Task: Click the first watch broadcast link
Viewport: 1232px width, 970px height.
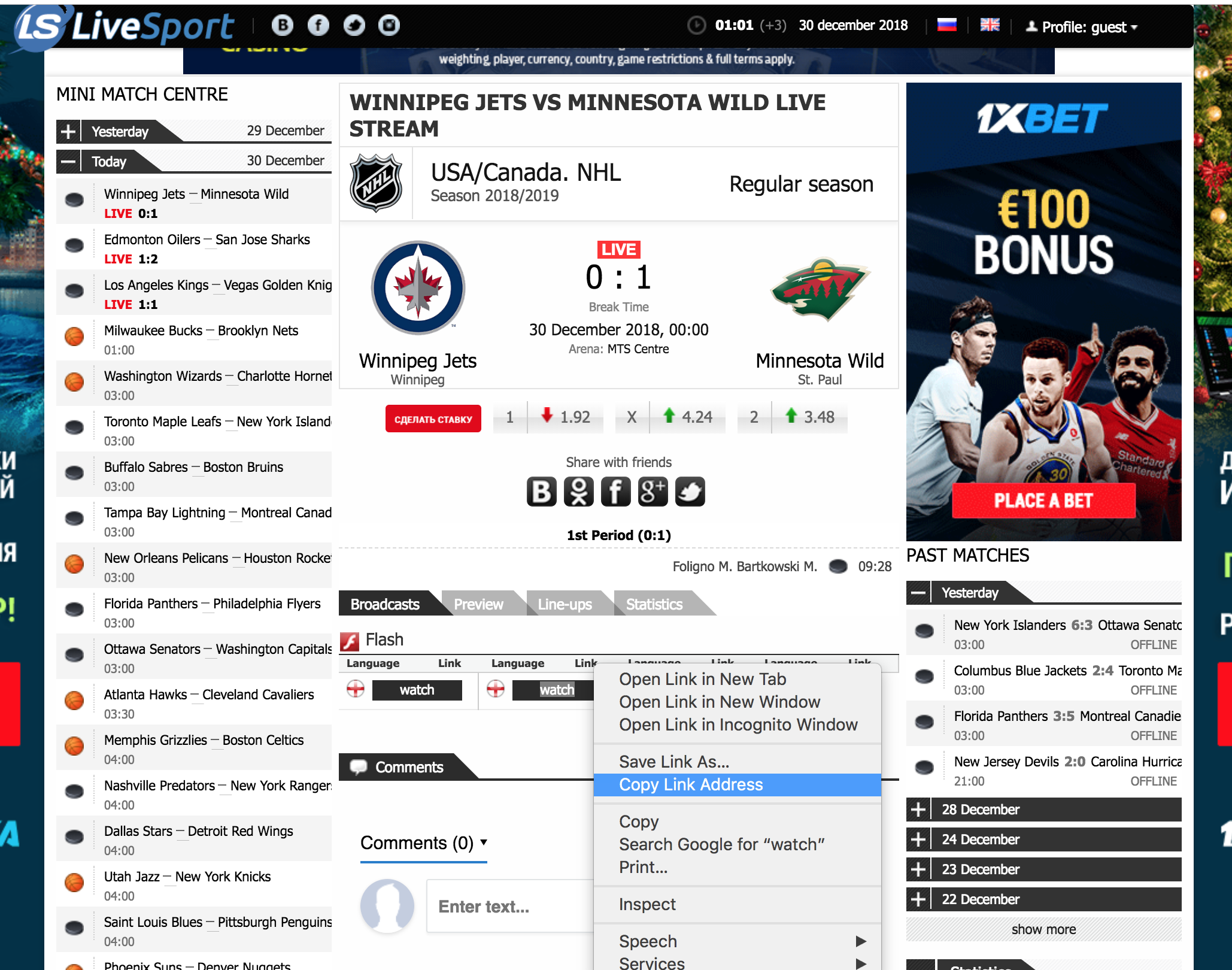Action: click(x=417, y=690)
